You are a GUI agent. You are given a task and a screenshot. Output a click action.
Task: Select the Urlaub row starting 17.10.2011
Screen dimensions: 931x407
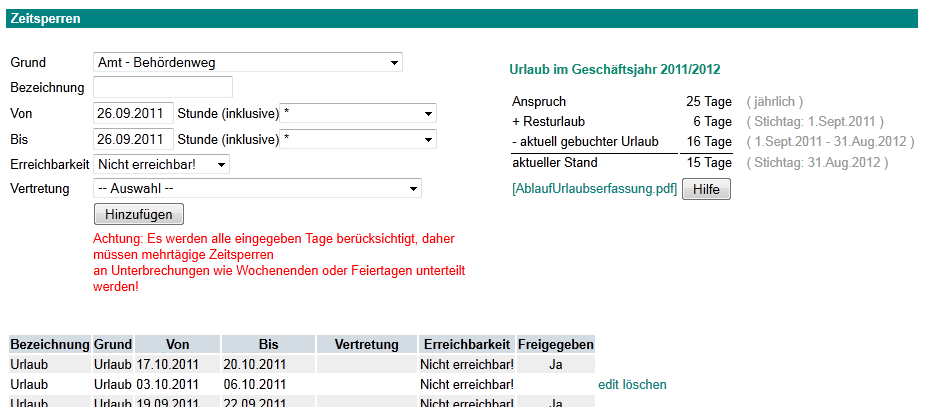pyautogui.click(x=302, y=364)
